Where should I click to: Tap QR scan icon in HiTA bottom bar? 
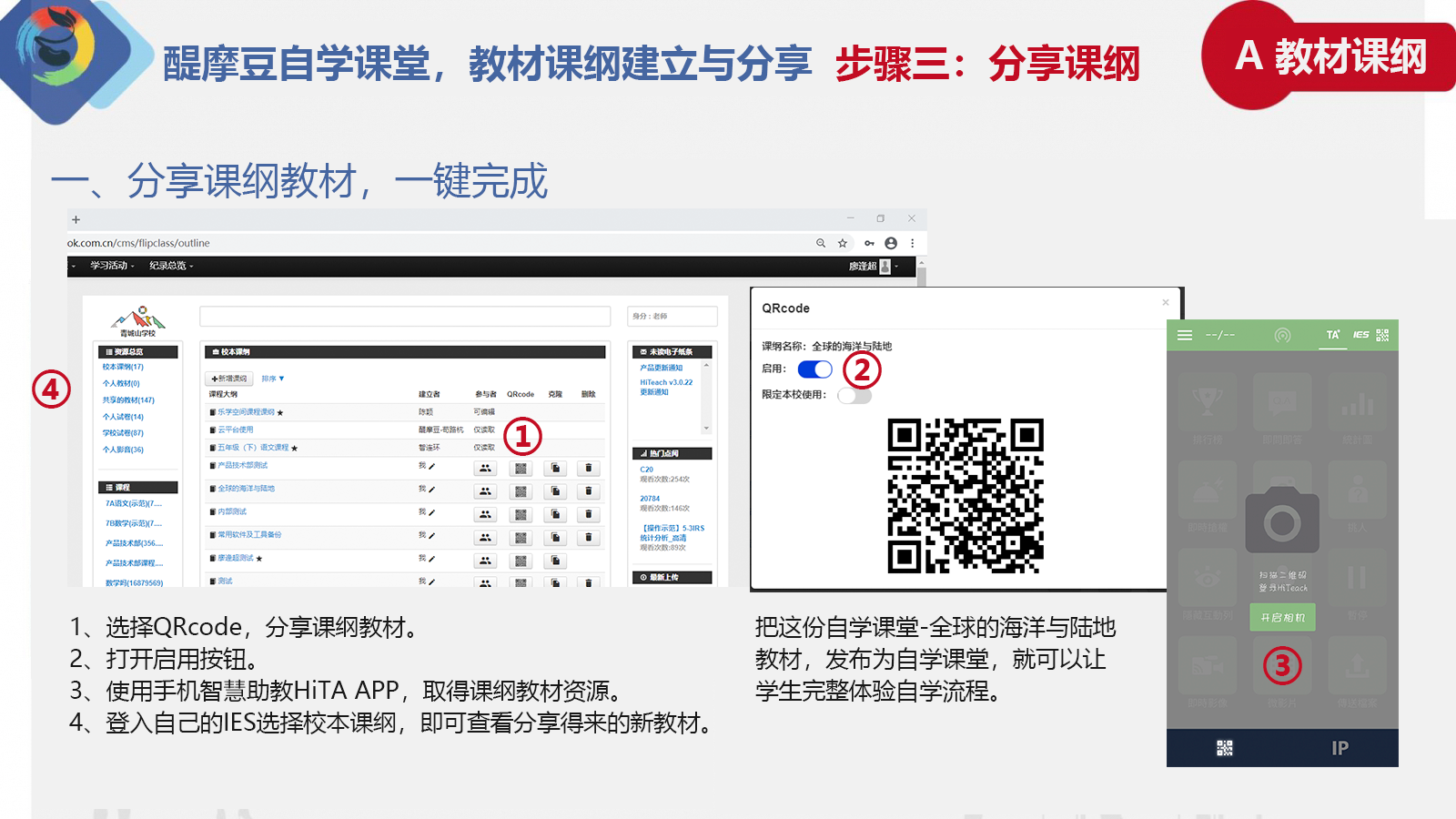pyautogui.click(x=1224, y=748)
